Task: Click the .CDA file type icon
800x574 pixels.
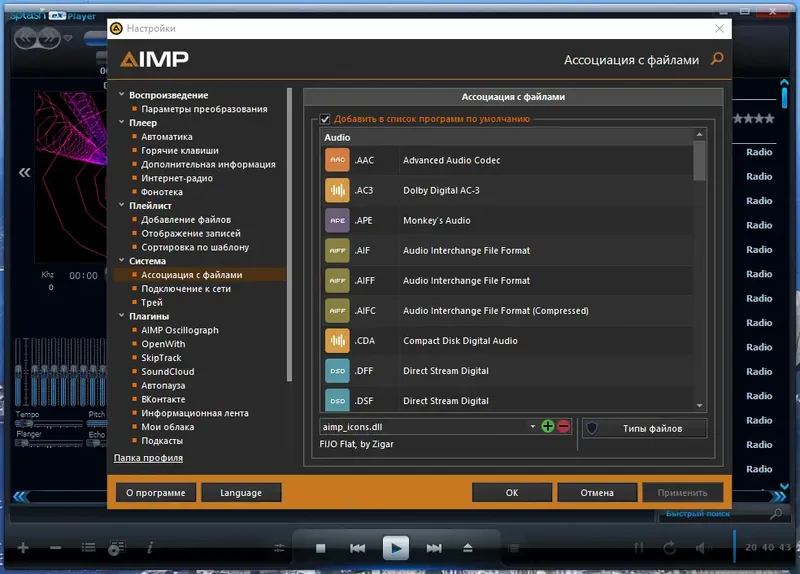Action: (x=337, y=340)
